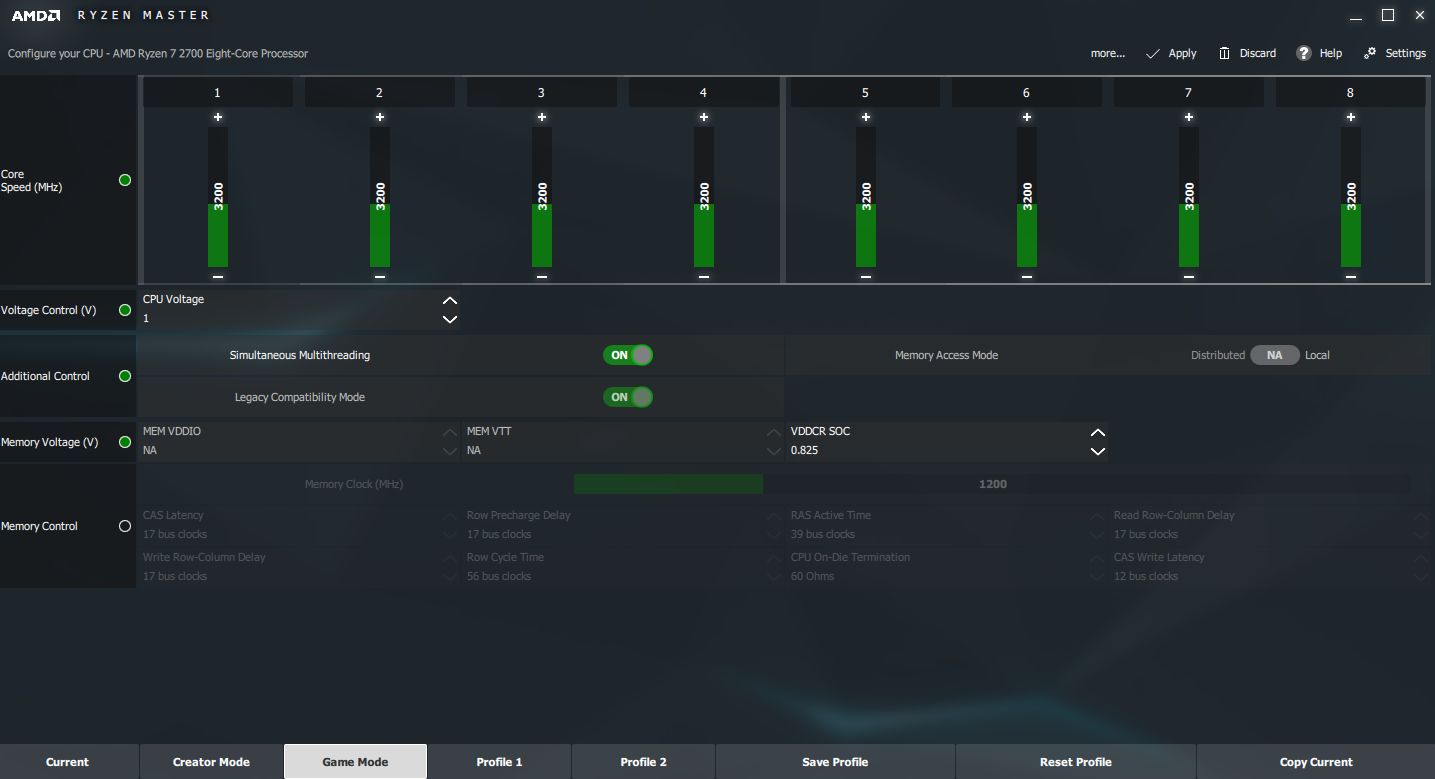Viewport: 1435px width, 779px height.
Task: Increase core 6 speed with plus icon
Action: tap(1027, 117)
